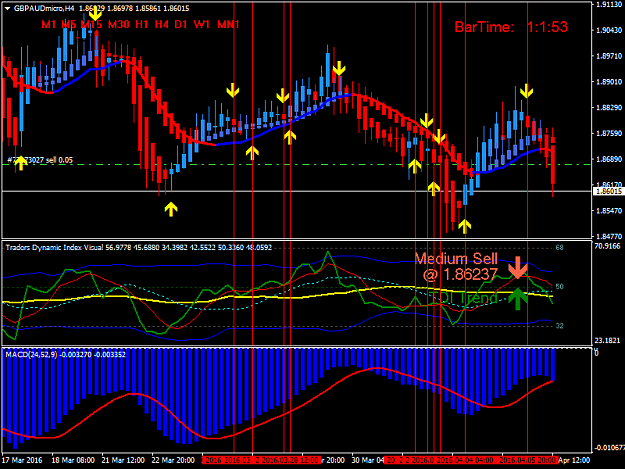Click the TDI level 32 label
This screenshot has width=625, height=469.
pyautogui.click(x=559, y=326)
